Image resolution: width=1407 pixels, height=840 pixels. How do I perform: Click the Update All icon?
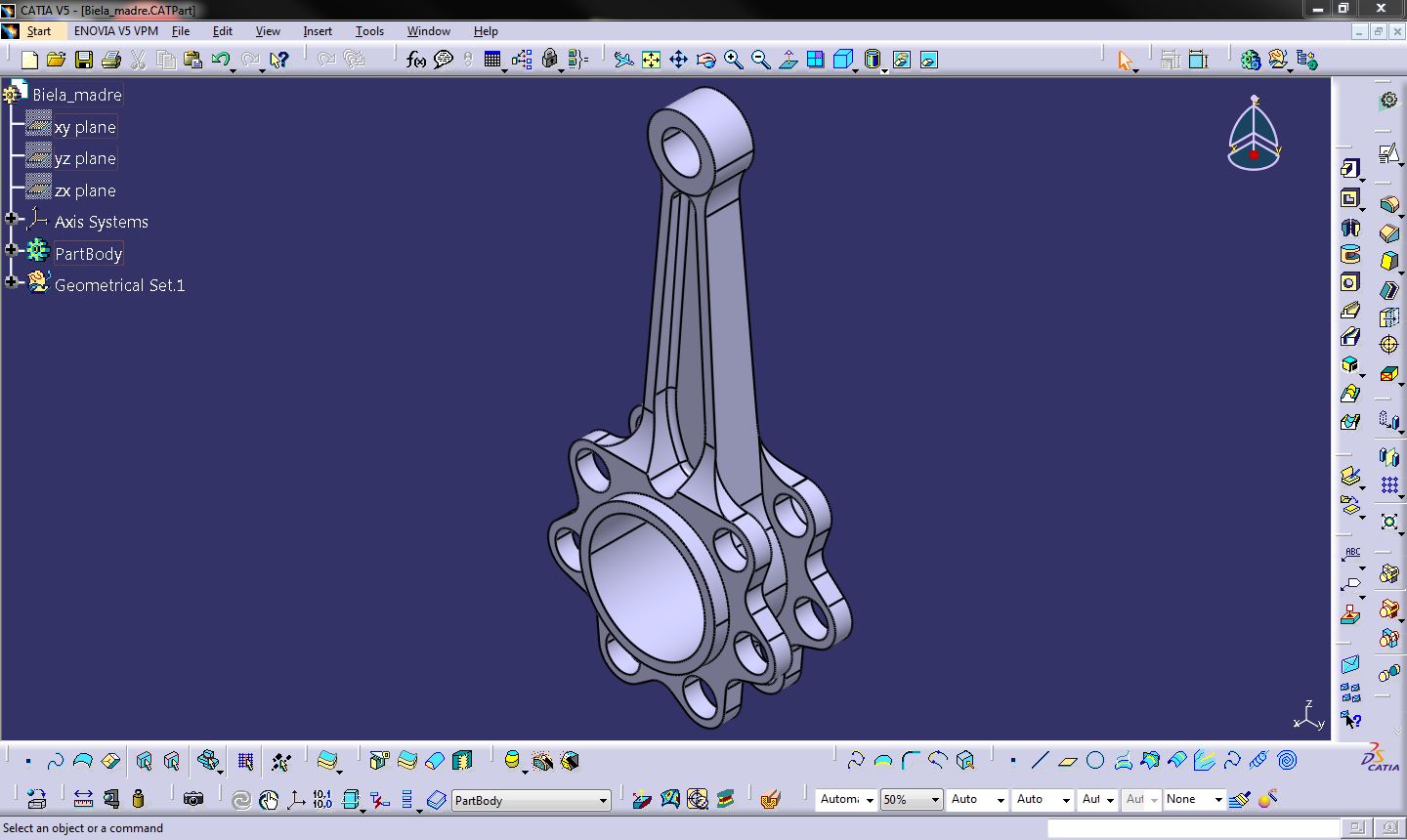pos(240,800)
